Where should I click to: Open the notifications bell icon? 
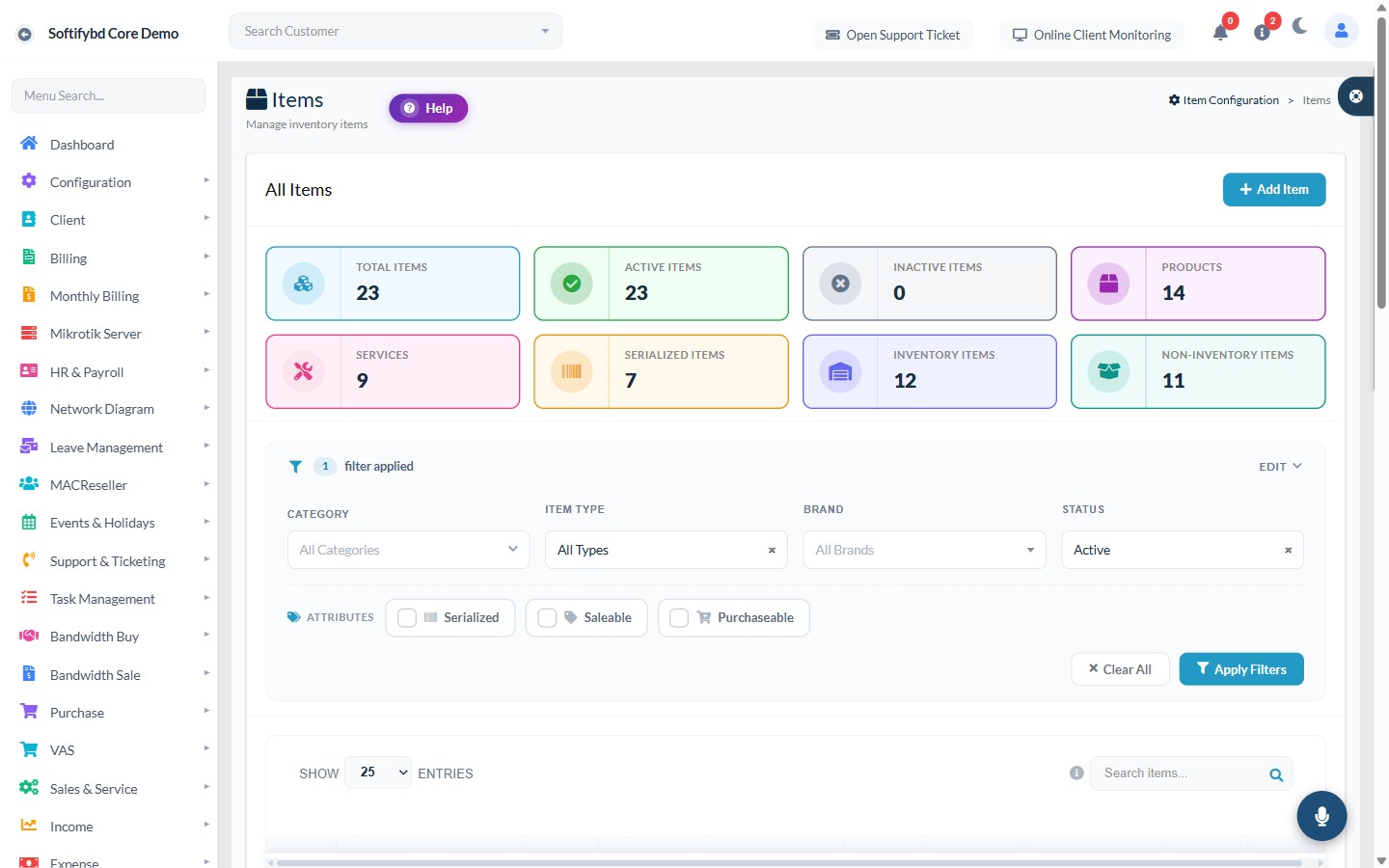1220,33
